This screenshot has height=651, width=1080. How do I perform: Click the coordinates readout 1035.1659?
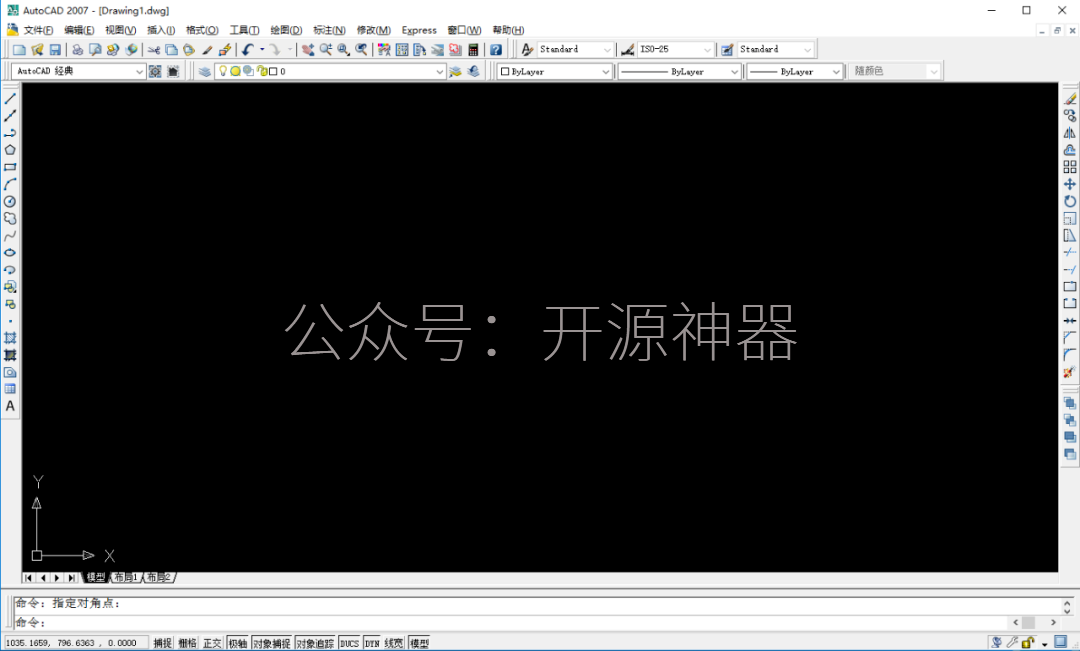click(74, 643)
